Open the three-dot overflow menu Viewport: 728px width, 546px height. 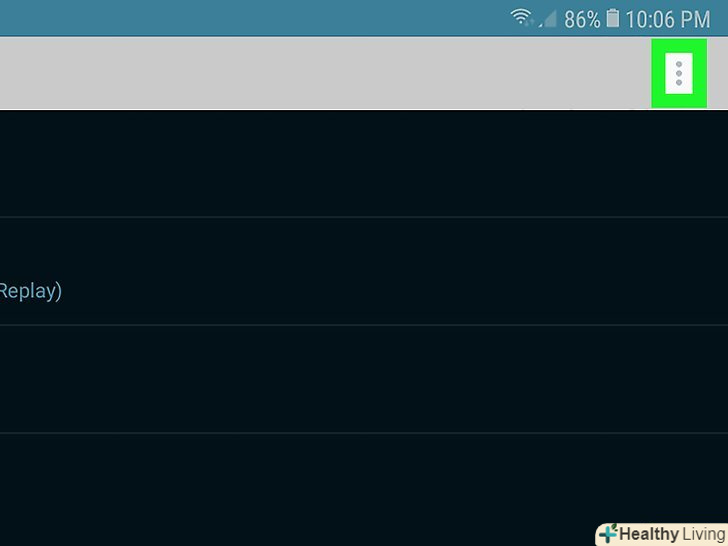679,73
